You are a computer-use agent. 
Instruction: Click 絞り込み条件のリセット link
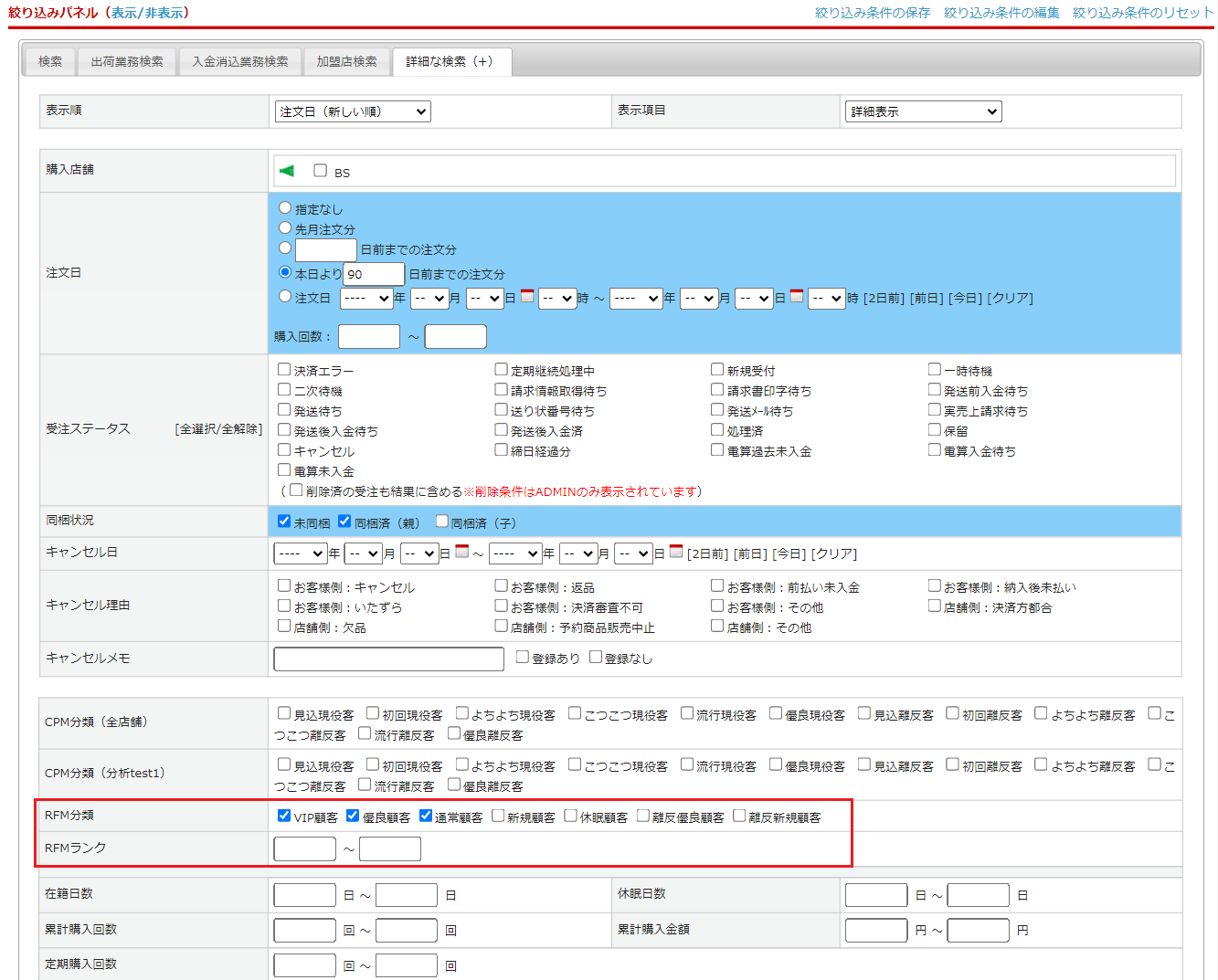pyautogui.click(x=1142, y=13)
